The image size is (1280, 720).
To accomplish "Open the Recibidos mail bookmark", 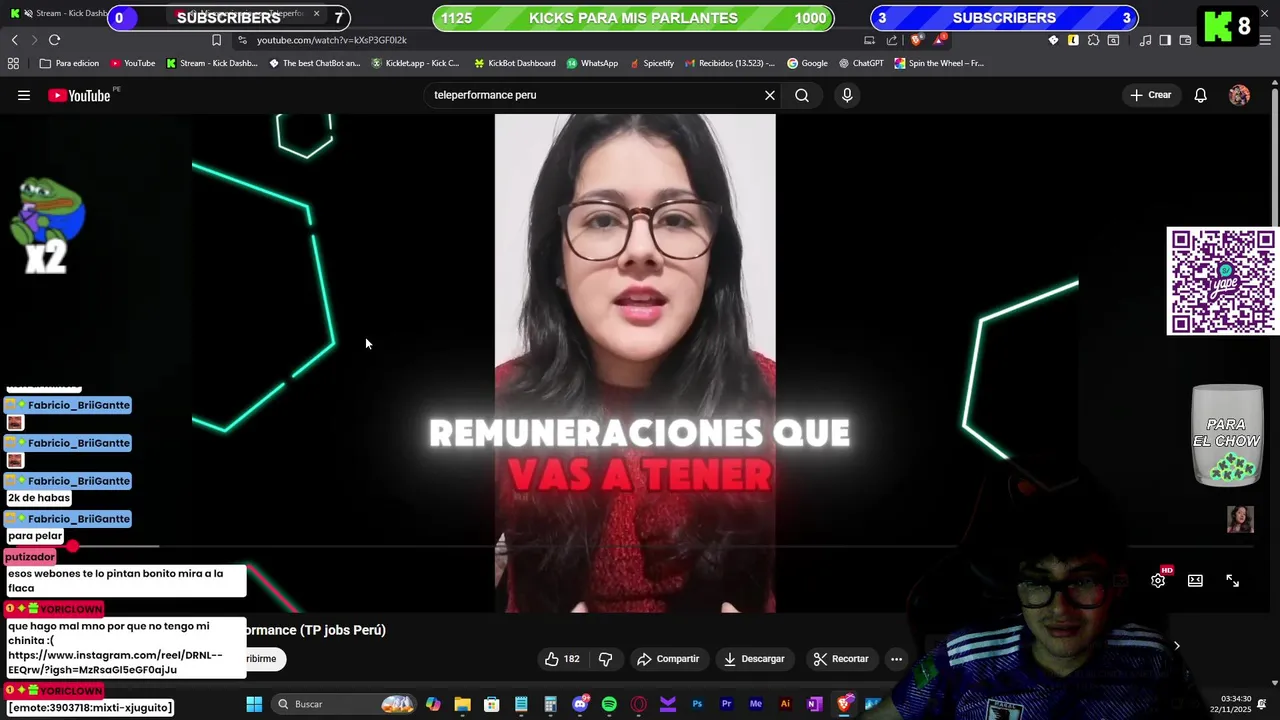I will point(730,63).
